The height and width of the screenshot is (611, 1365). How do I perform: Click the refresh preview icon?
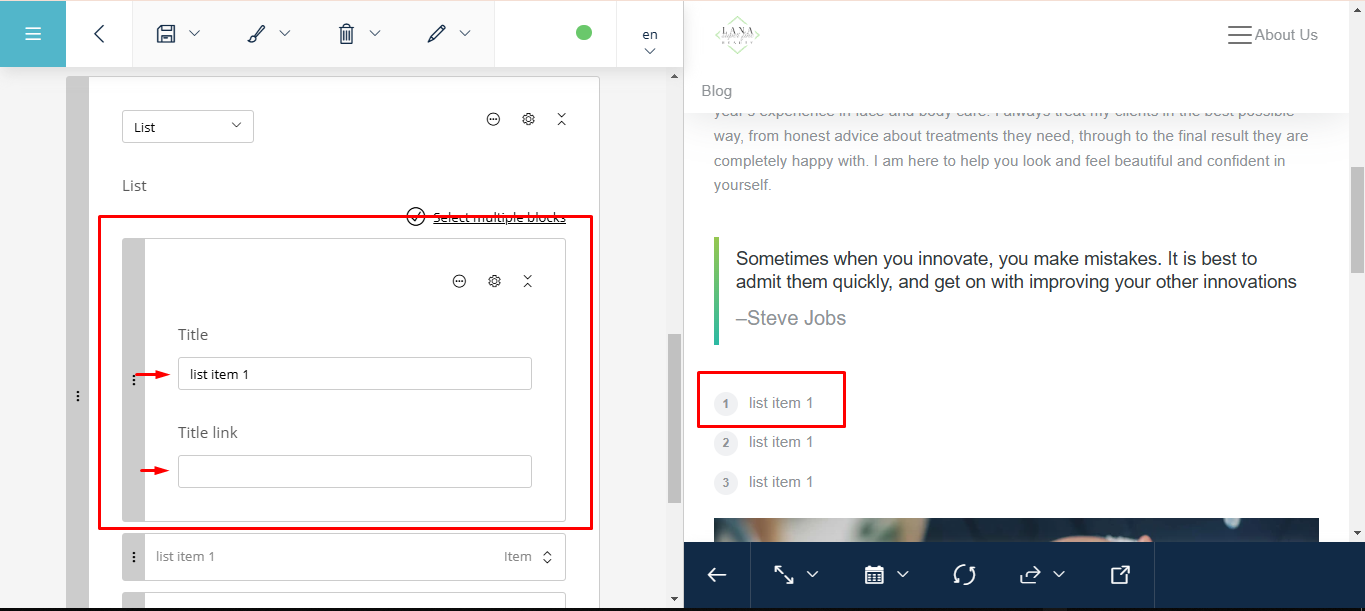click(x=964, y=575)
